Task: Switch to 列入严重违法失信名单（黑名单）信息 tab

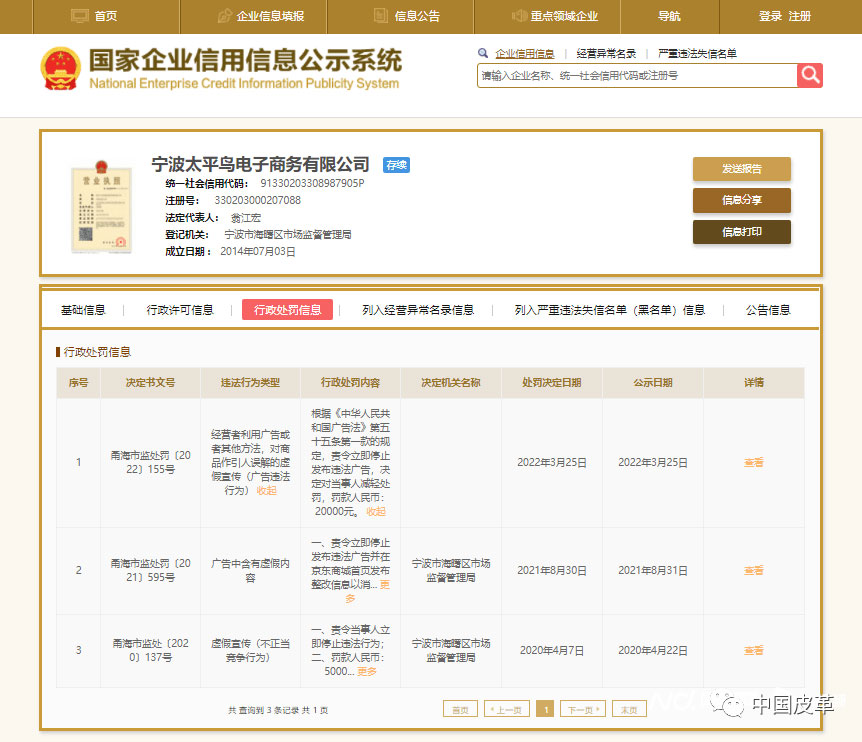Action: coord(610,310)
